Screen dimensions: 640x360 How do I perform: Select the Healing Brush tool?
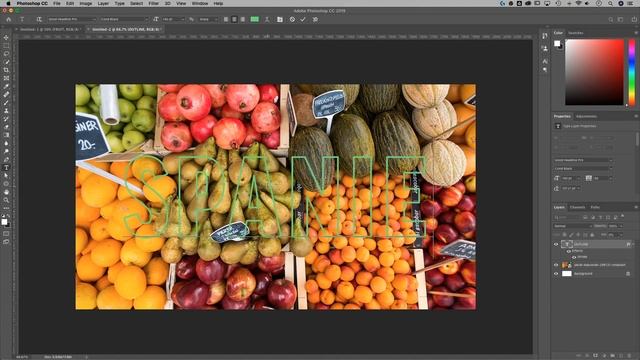coord(6,95)
